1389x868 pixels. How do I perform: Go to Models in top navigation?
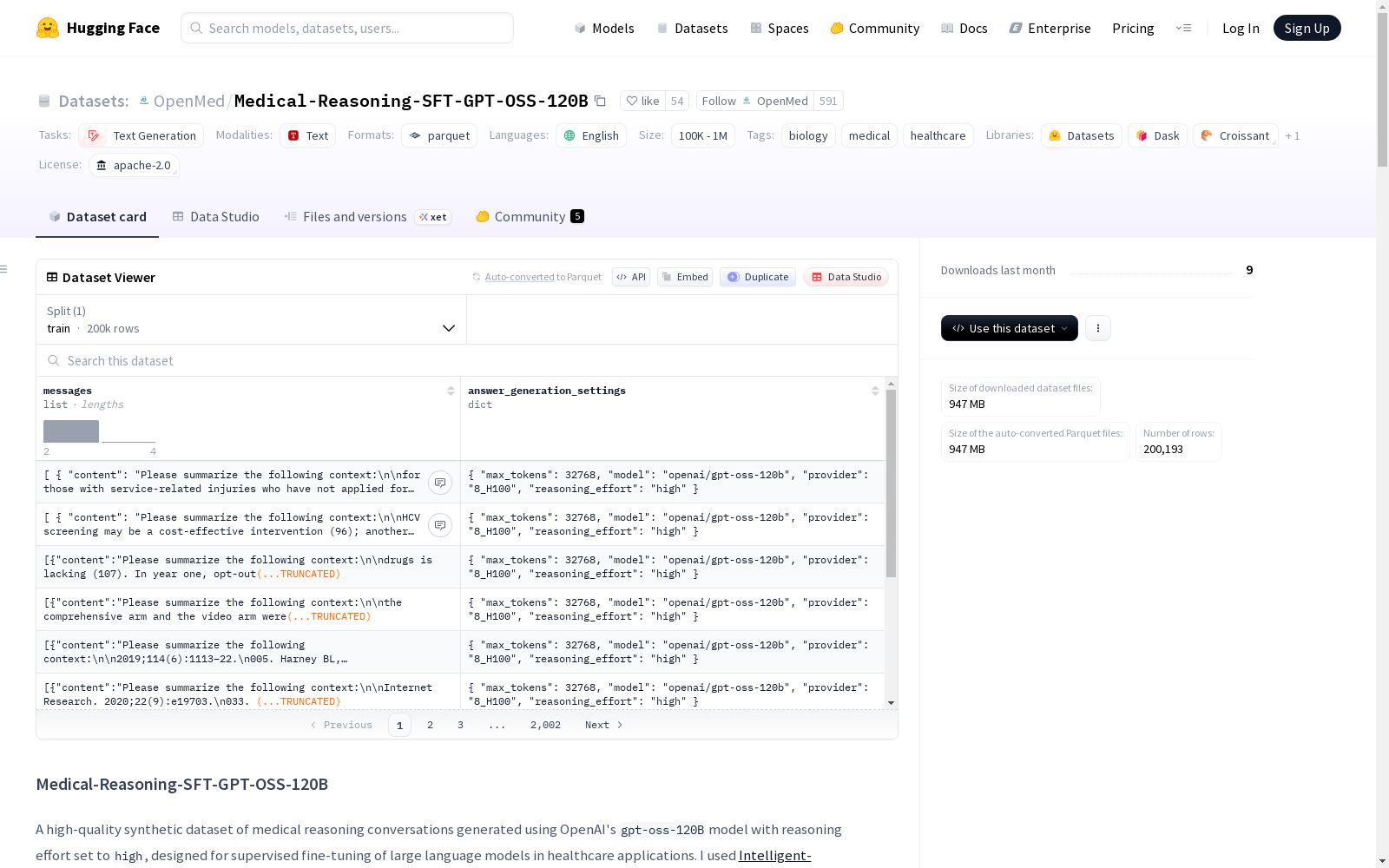click(604, 28)
